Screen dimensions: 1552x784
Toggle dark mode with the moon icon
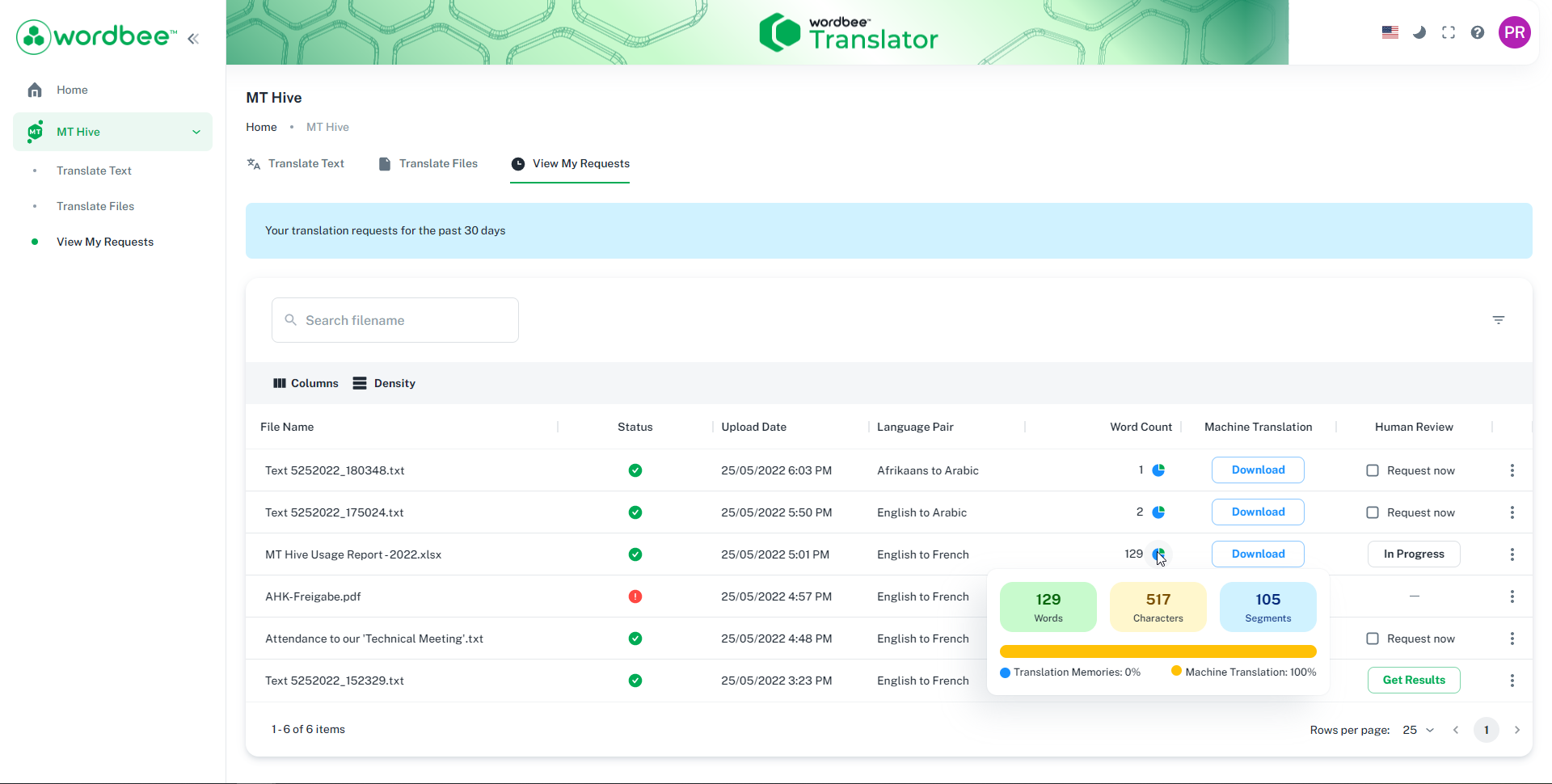coord(1419,32)
